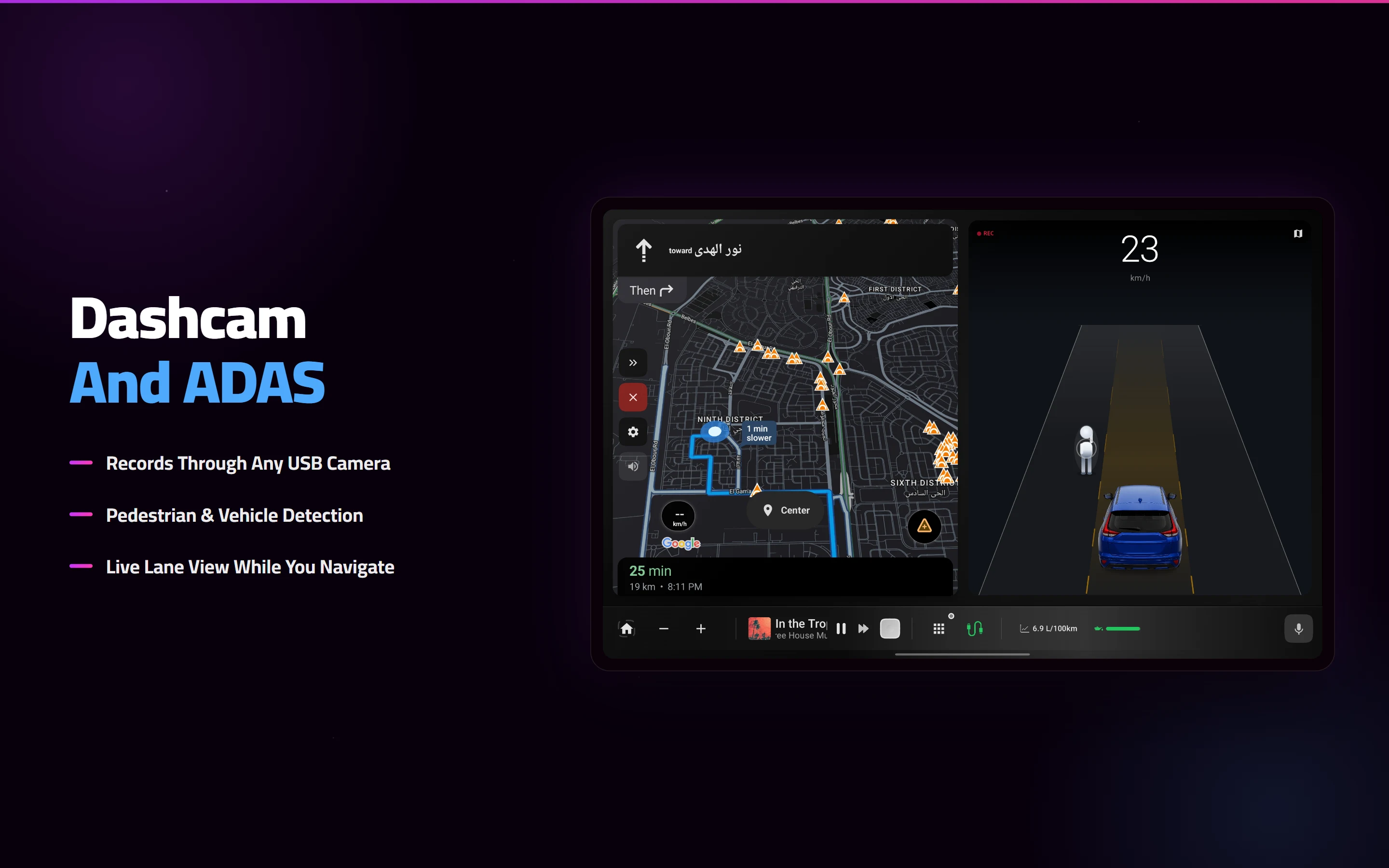Tap the 'In the Tro' song title
Image resolution: width=1389 pixels, height=868 pixels.
click(801, 624)
